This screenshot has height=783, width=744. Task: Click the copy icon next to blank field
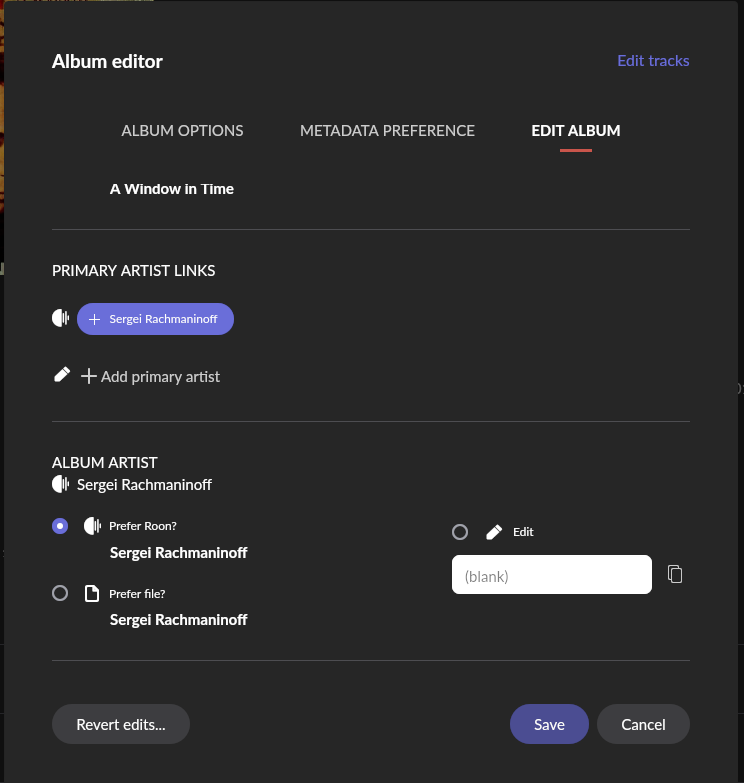tap(675, 574)
